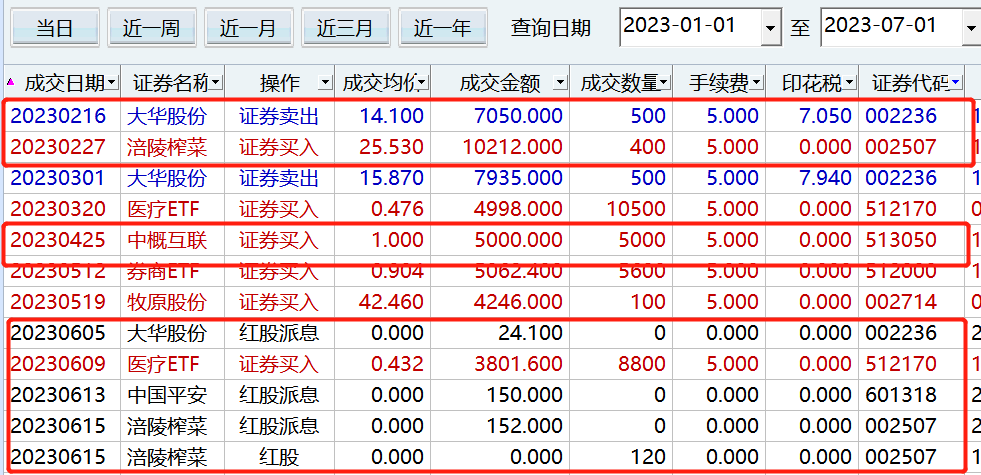Open the 成交数量 column filter dropdown

[665, 83]
